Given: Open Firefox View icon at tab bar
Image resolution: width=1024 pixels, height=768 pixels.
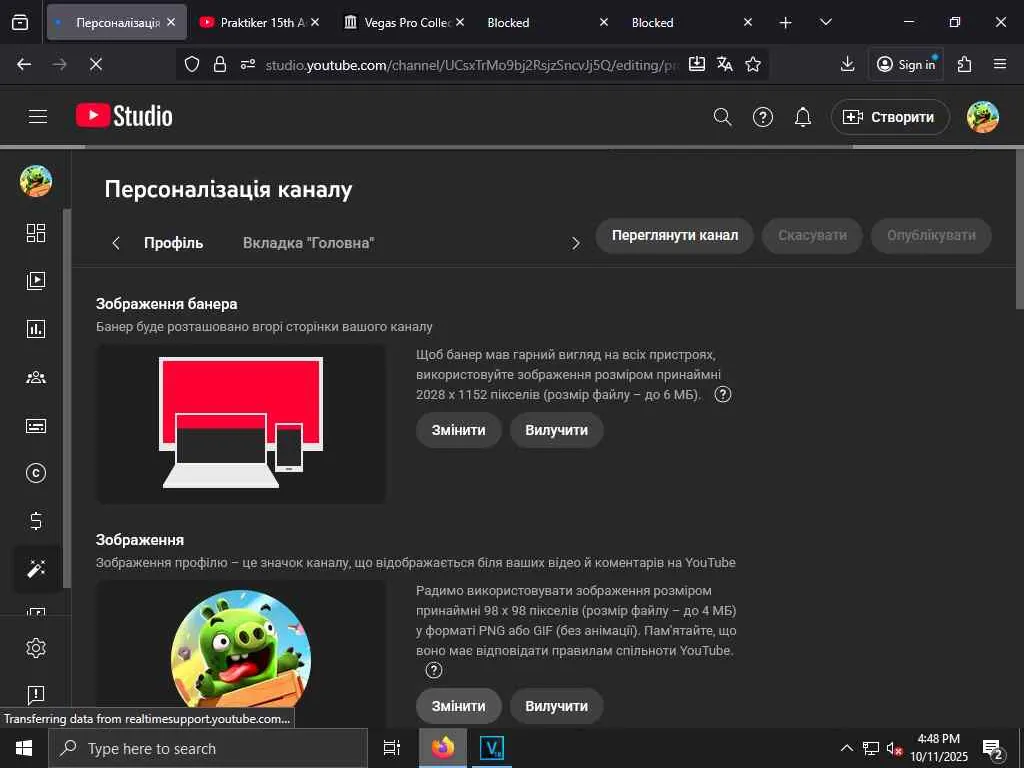Looking at the screenshot, I should pos(20,22).
